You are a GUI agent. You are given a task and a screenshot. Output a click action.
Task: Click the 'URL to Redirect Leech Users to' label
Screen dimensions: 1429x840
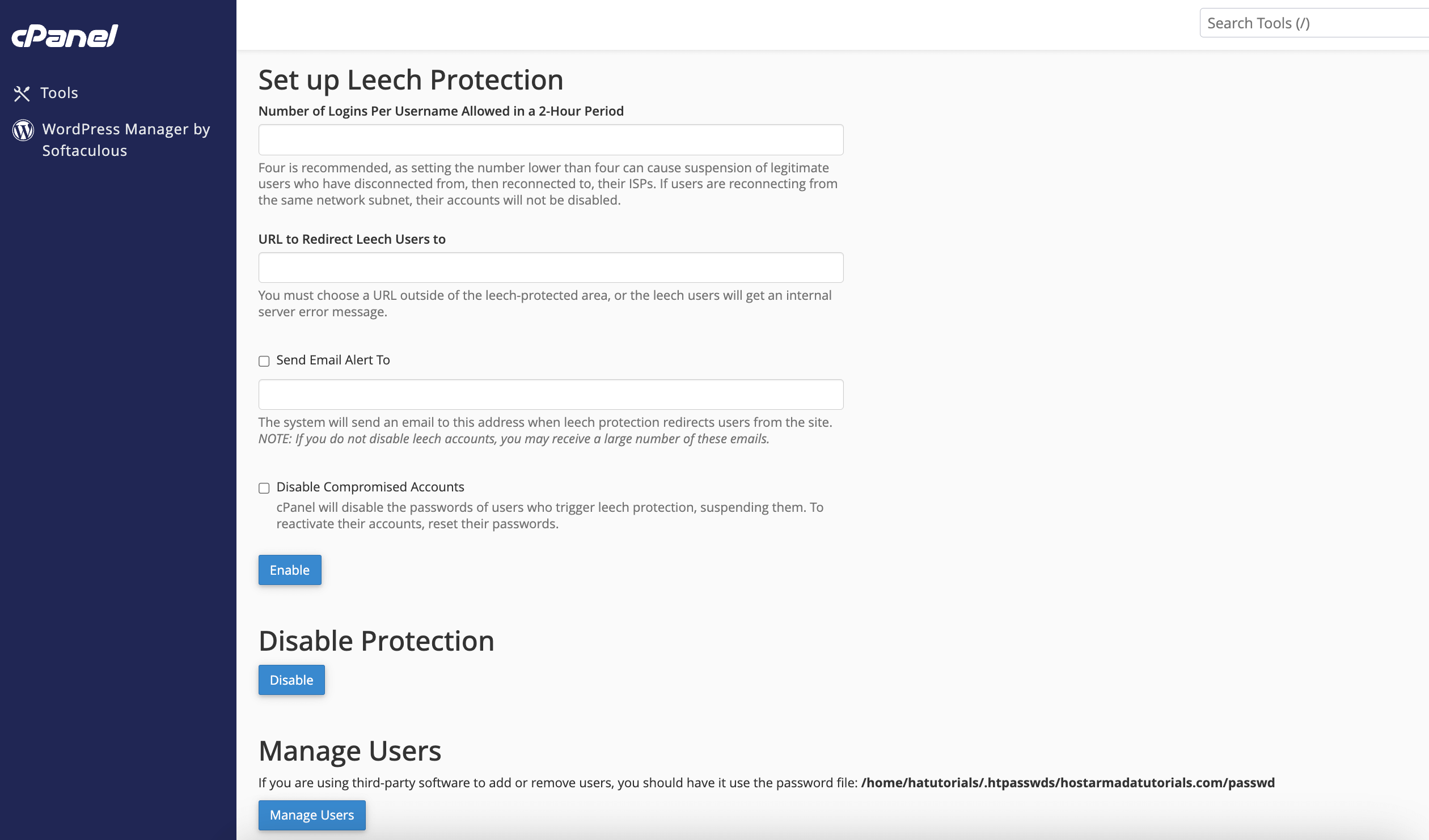coord(352,239)
